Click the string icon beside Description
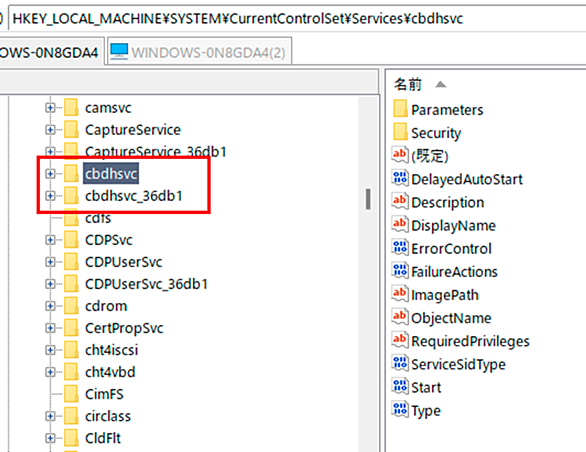The image size is (586, 452). [400, 202]
